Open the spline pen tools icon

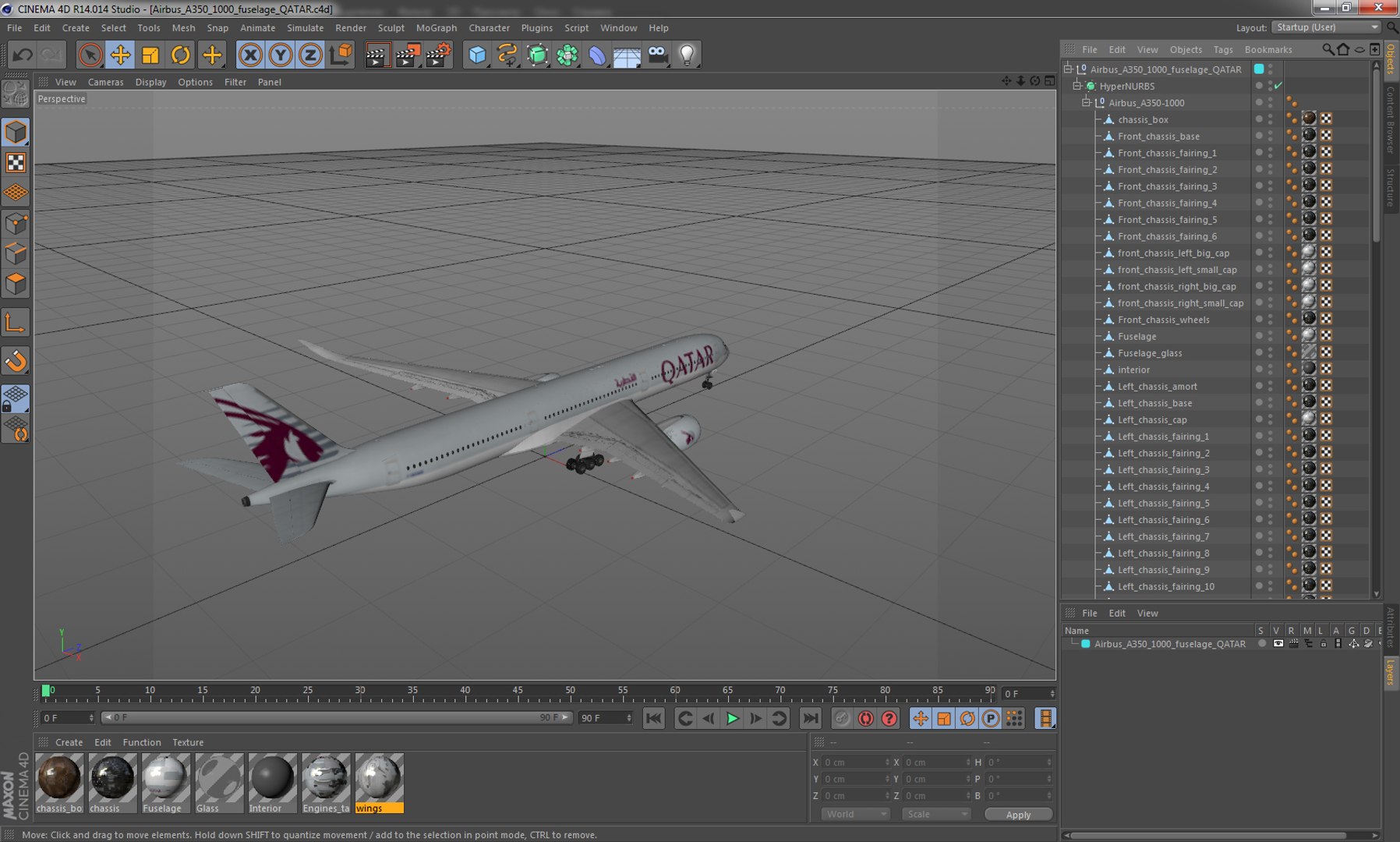tap(507, 55)
